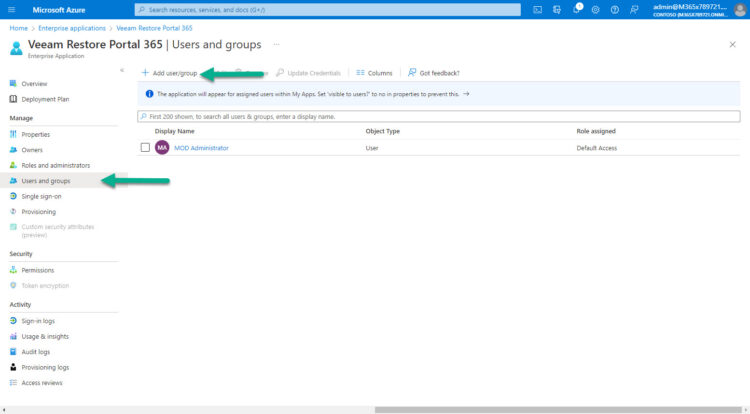
Task: Open Audit logs under Activity
Action: (x=35, y=351)
